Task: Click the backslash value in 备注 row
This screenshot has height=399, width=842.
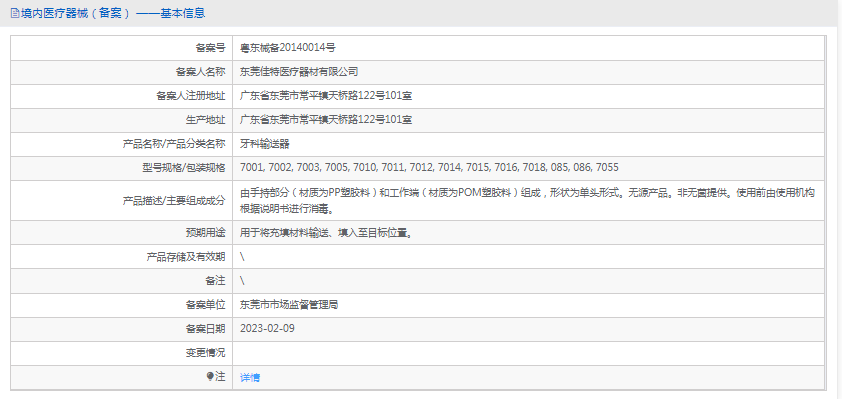Action: point(242,281)
